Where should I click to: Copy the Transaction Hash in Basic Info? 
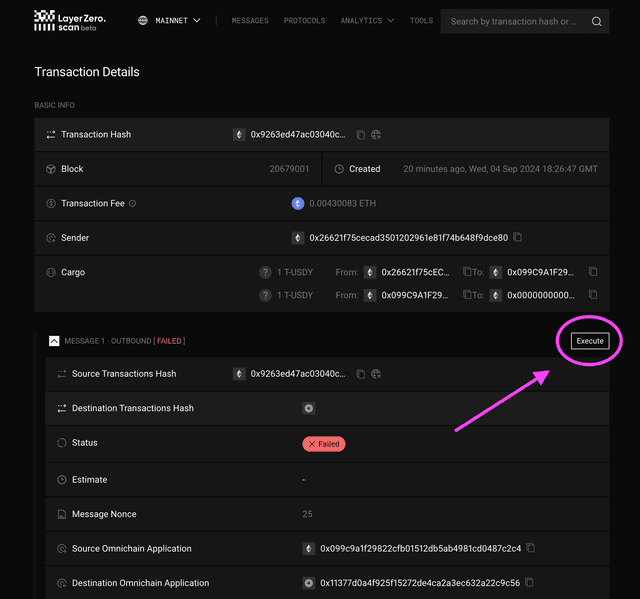361,135
